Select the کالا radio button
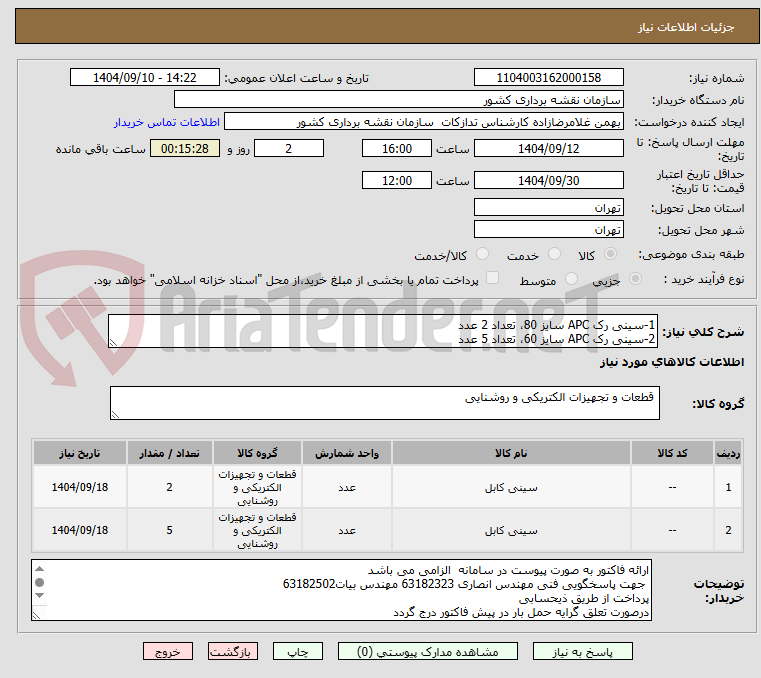761x678 pixels. pos(611,254)
